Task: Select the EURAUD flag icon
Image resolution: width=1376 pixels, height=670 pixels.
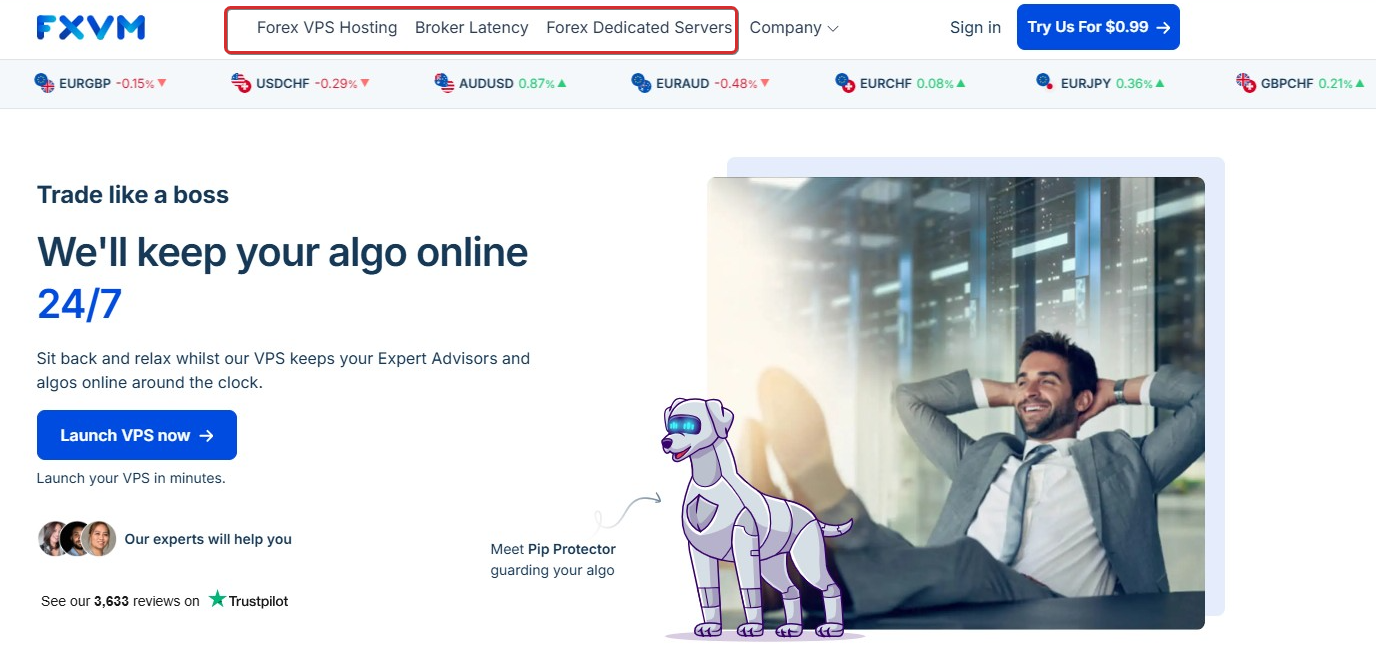Action: [x=642, y=83]
